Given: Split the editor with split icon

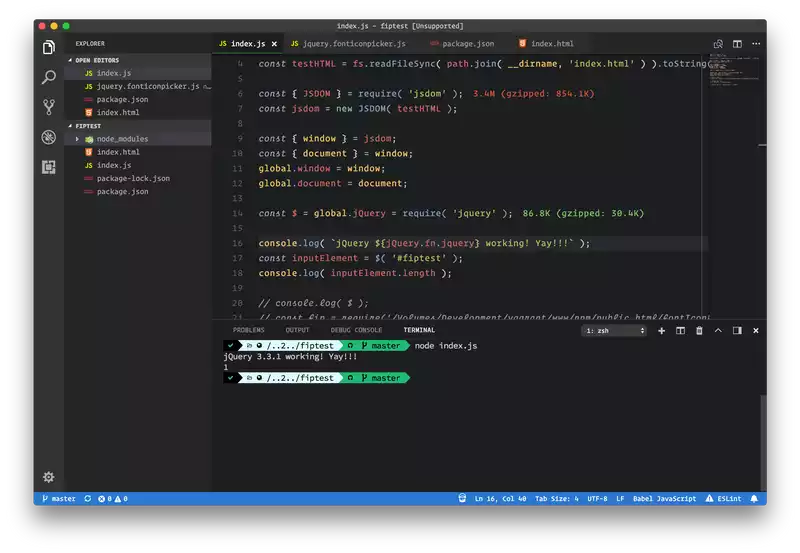Looking at the screenshot, I should [737, 44].
